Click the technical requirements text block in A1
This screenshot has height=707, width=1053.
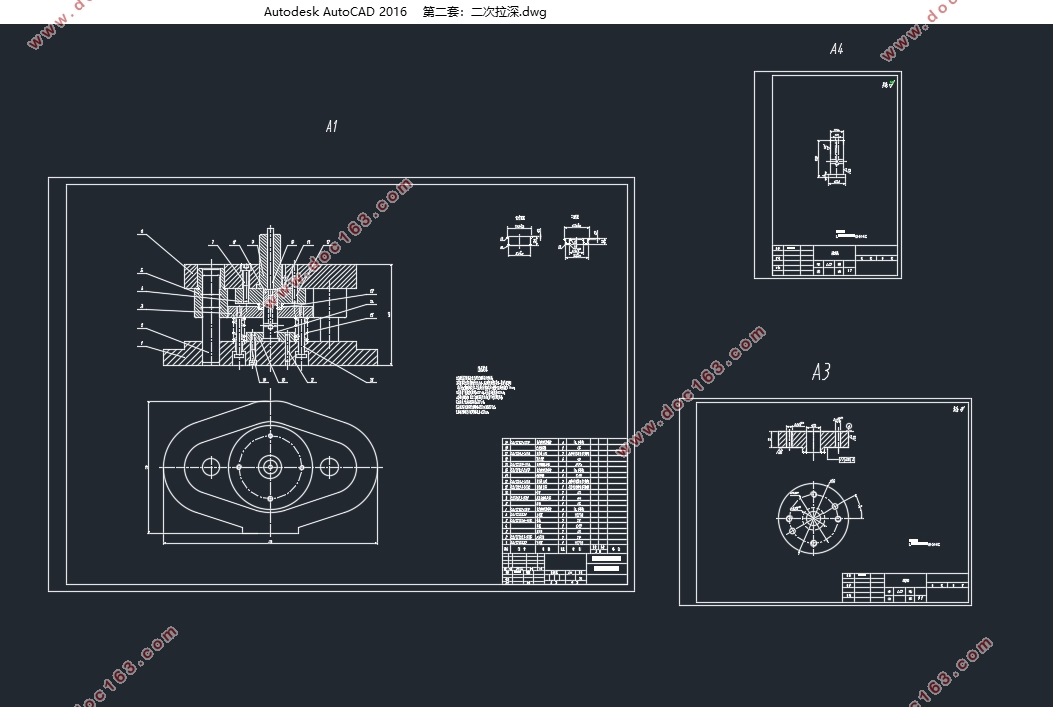pyautogui.click(x=485, y=391)
